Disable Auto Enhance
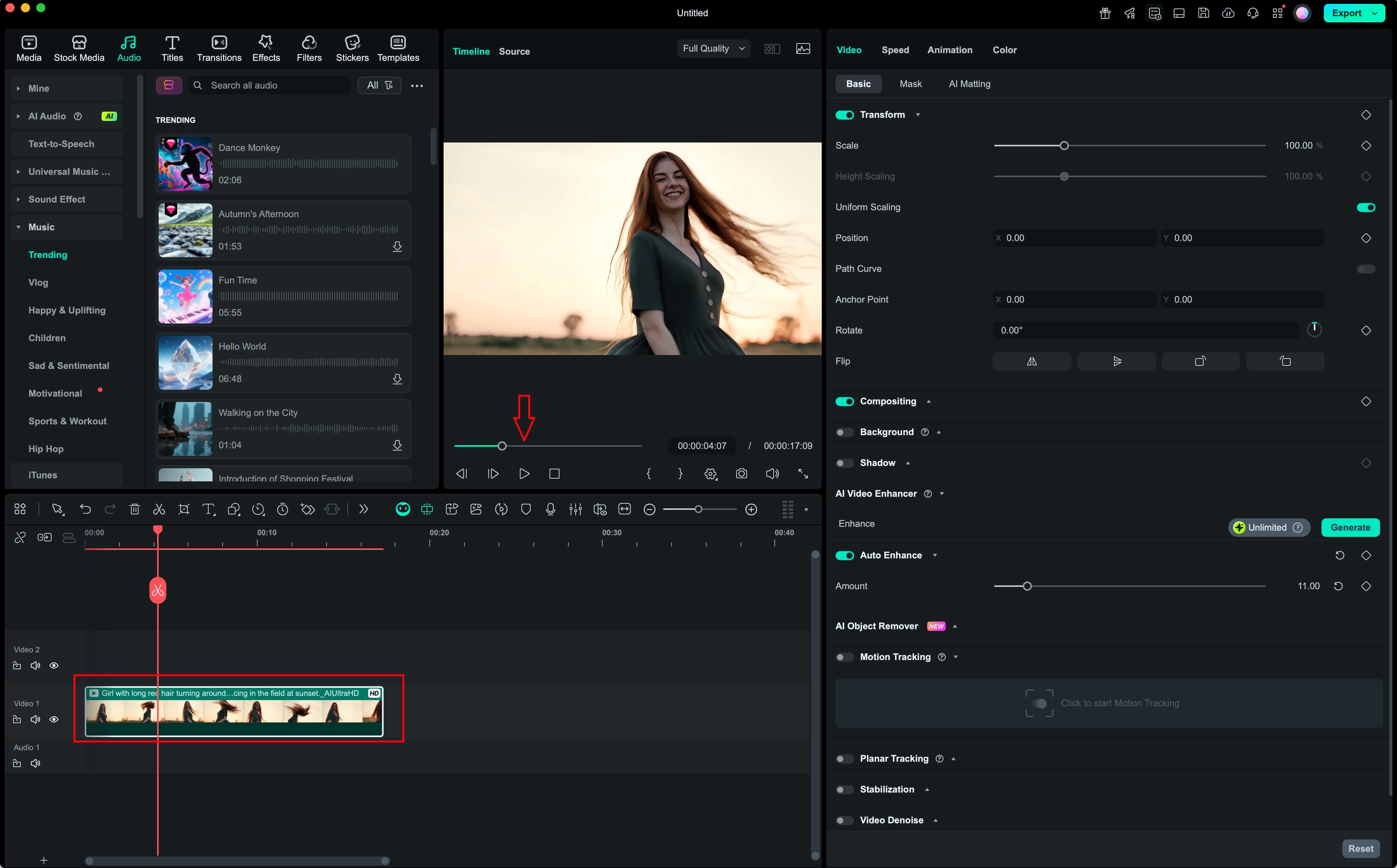Image resolution: width=1397 pixels, height=868 pixels. [844, 555]
